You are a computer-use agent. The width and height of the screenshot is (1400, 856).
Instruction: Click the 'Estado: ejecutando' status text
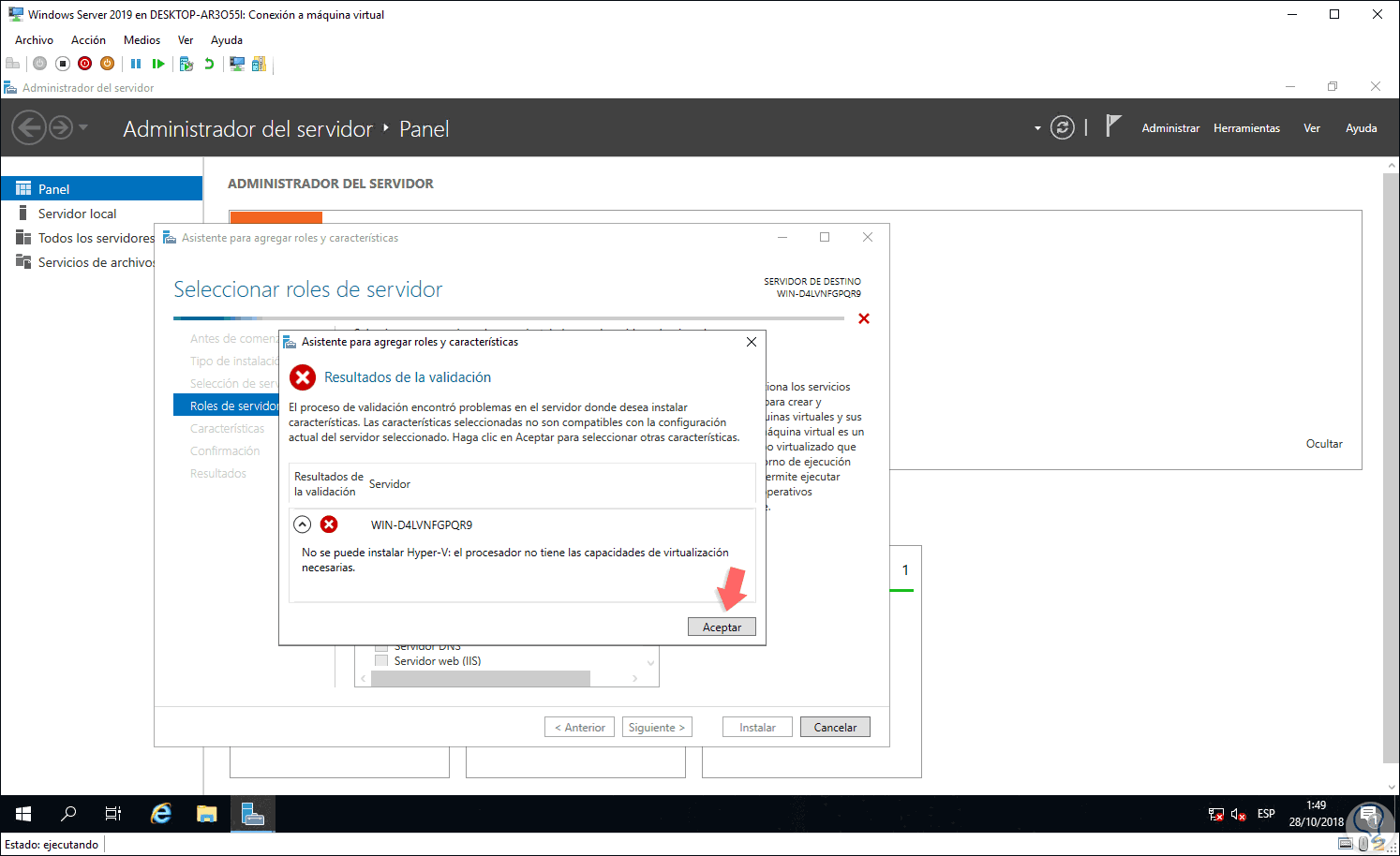(52, 845)
